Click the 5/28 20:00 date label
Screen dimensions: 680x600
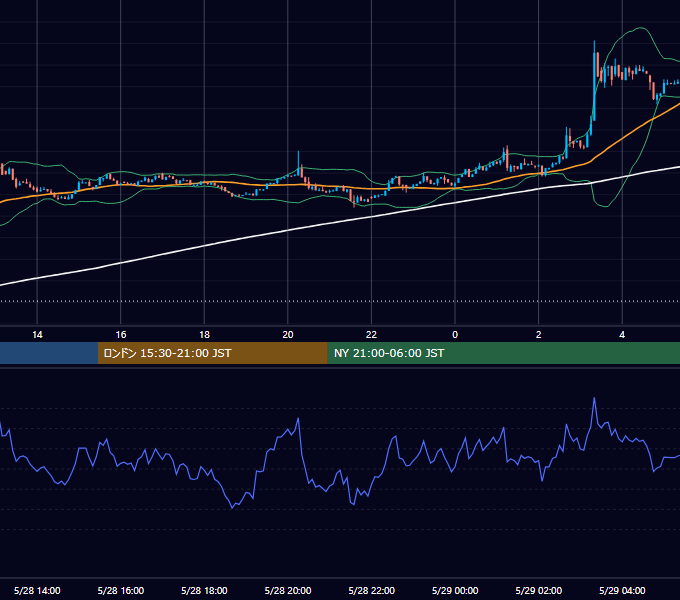tap(288, 590)
